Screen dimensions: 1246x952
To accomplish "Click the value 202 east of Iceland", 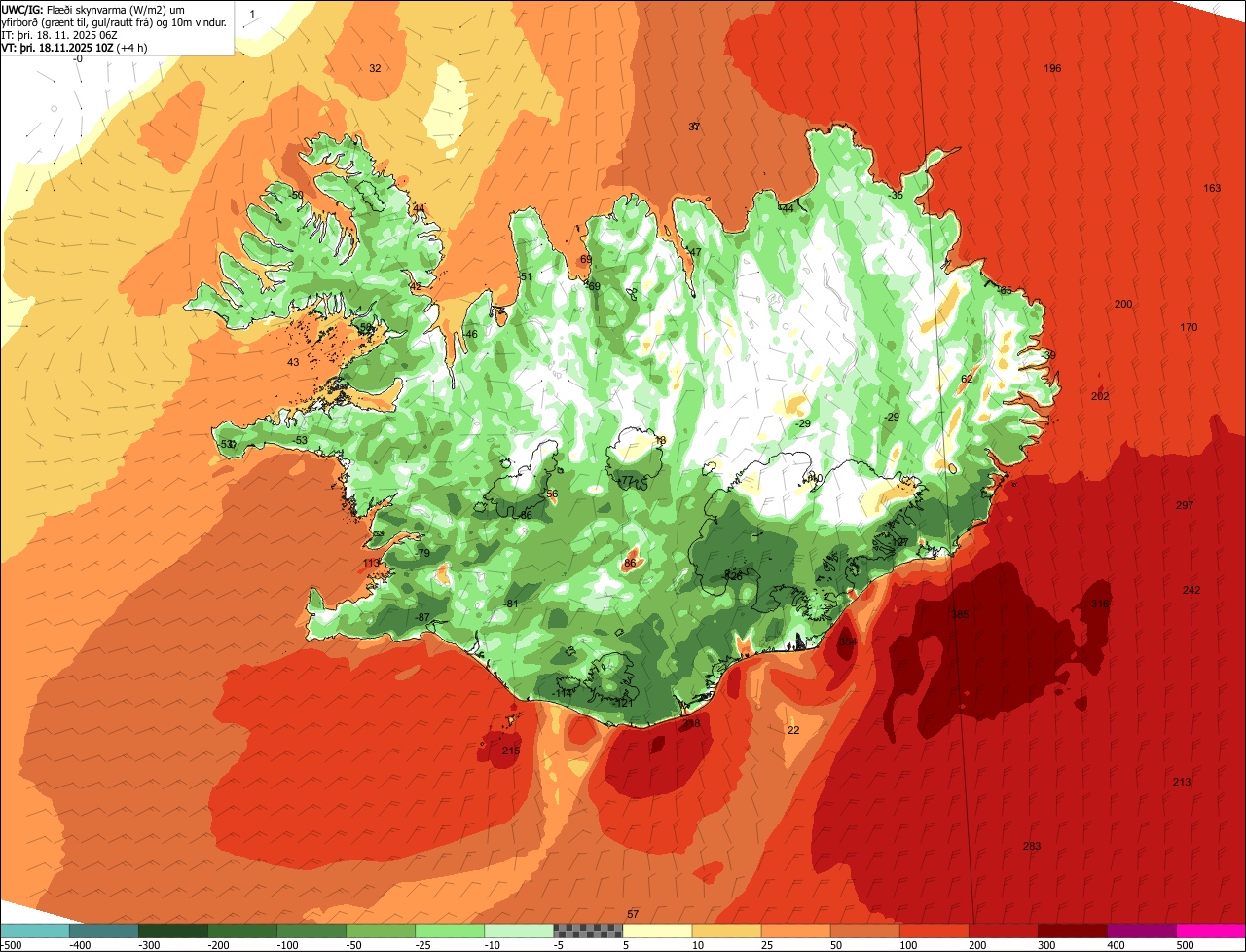I will (x=1100, y=396).
